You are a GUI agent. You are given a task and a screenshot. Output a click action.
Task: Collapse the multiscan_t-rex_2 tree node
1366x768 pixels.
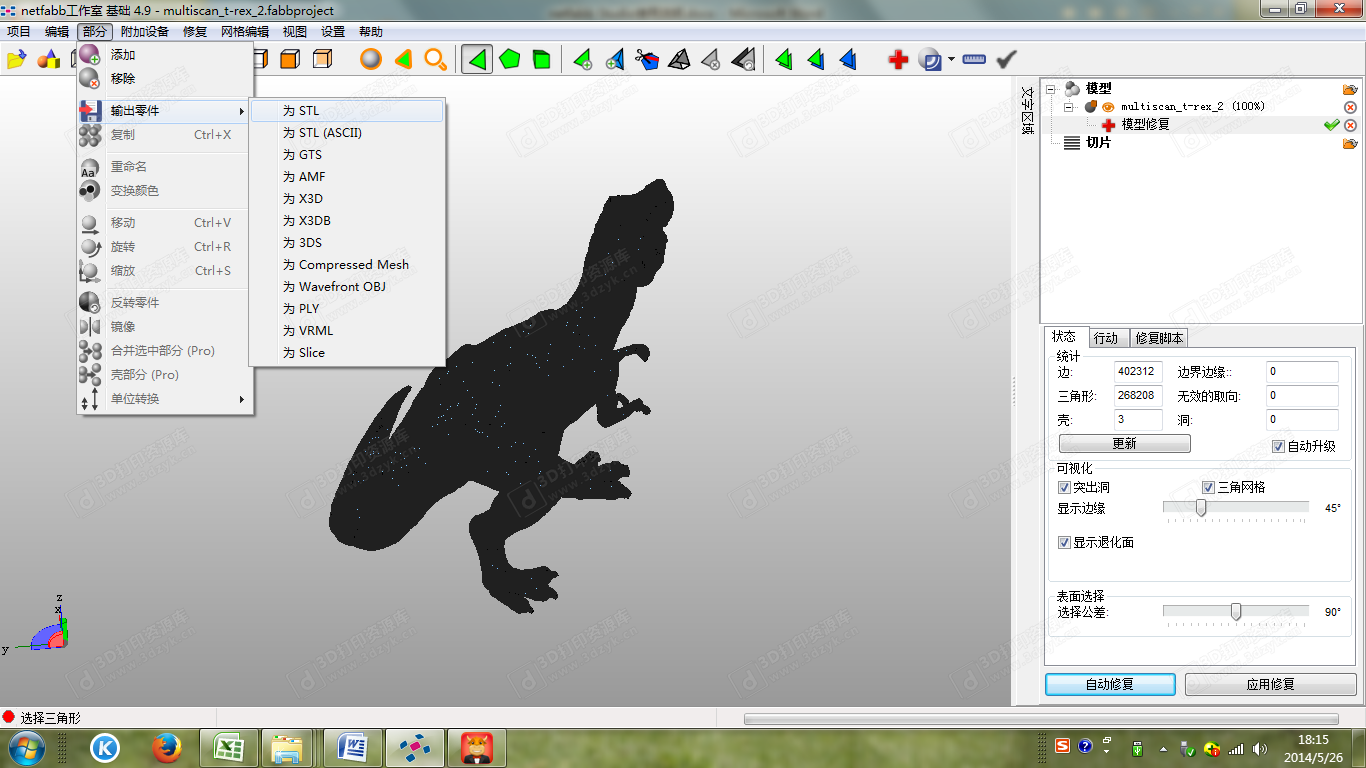(1069, 107)
